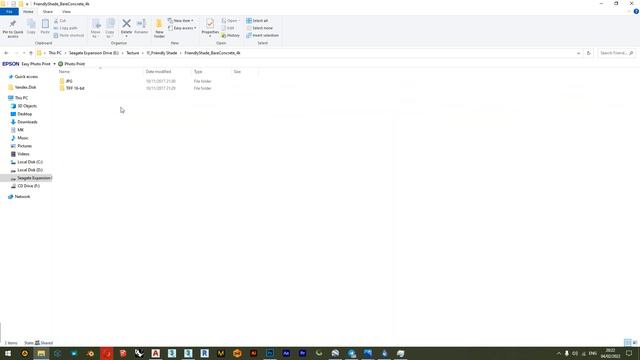Screen dimensions: 640x360
Task: Open Quick access in navigation pane
Action: (26, 77)
